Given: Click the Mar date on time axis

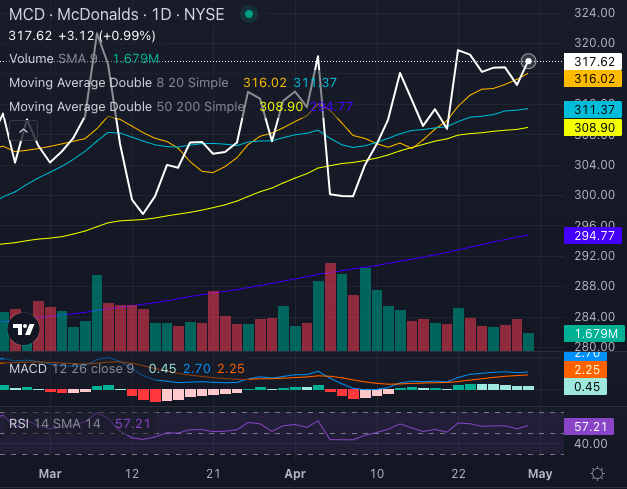Looking at the screenshot, I should (x=50, y=474).
